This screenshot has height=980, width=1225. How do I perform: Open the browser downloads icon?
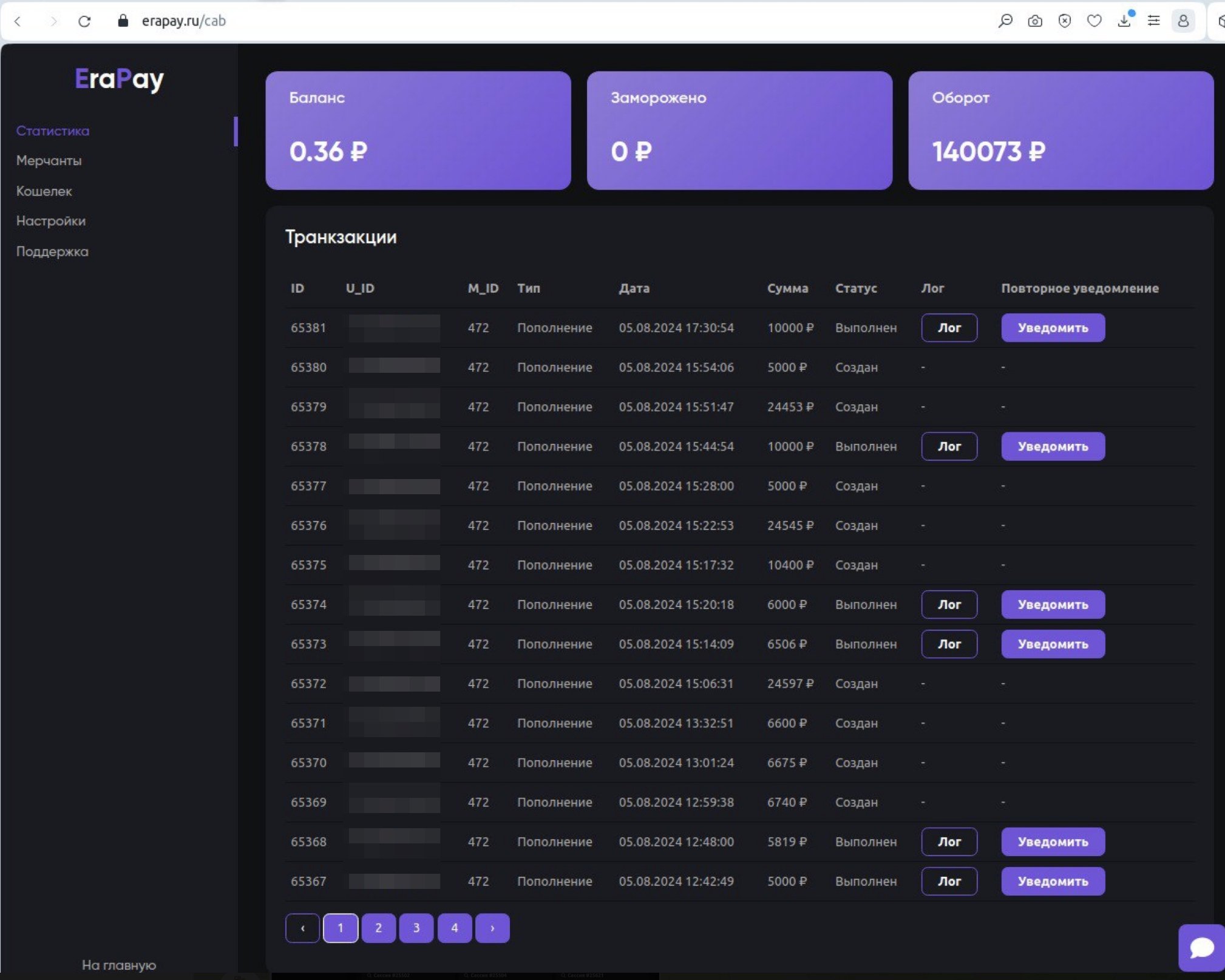point(1124,21)
